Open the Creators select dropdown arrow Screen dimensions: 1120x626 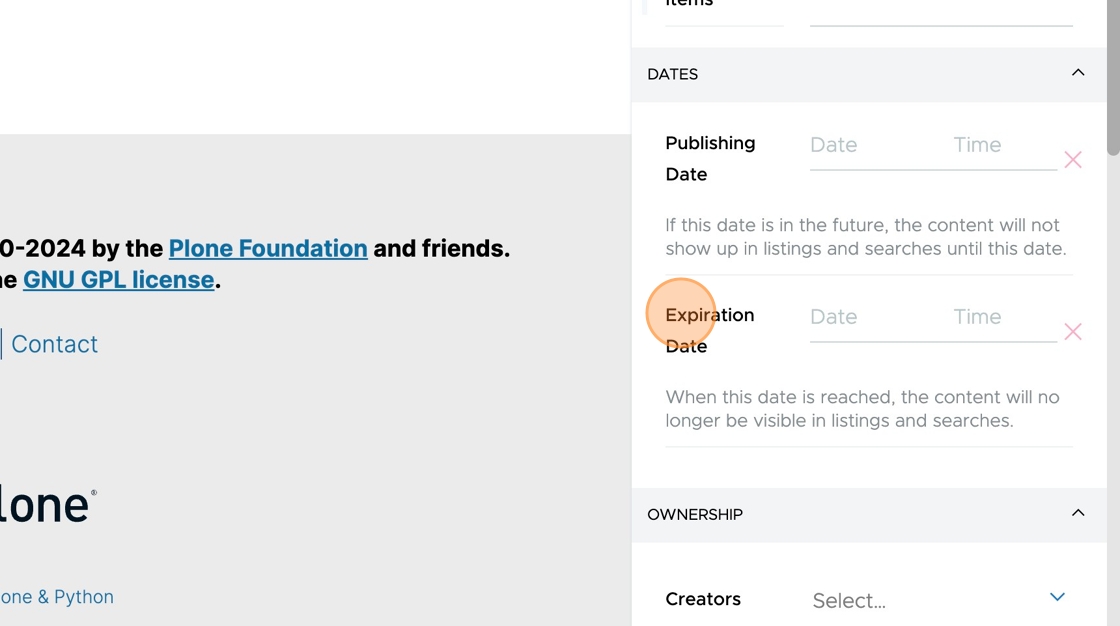(x=1057, y=597)
